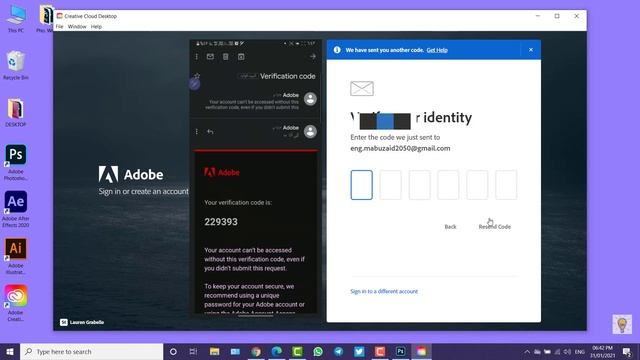Open the Recycle Bin desktop icon
640x360 pixels.
[16, 65]
